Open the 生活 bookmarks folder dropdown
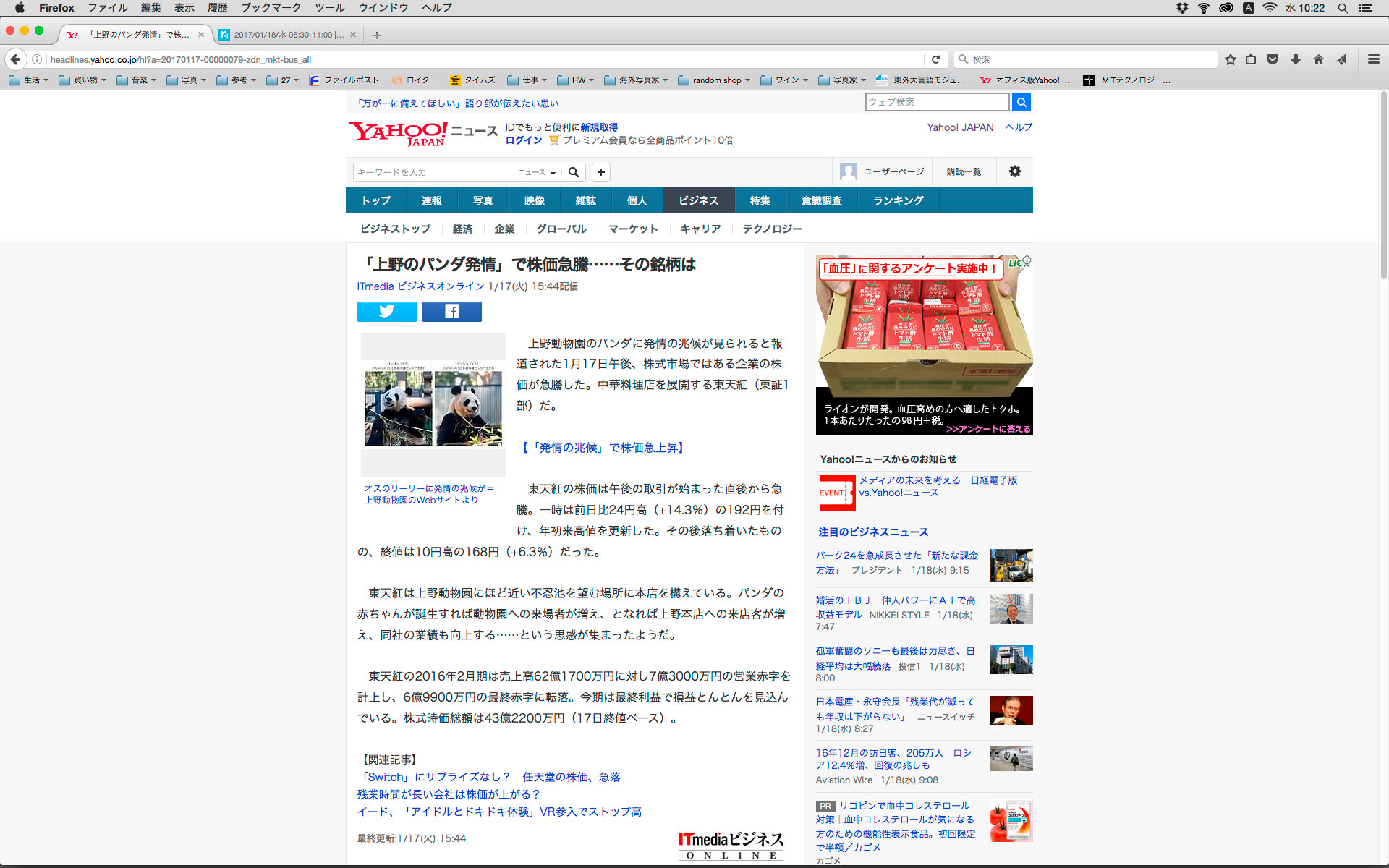The image size is (1389, 868). 29,80
